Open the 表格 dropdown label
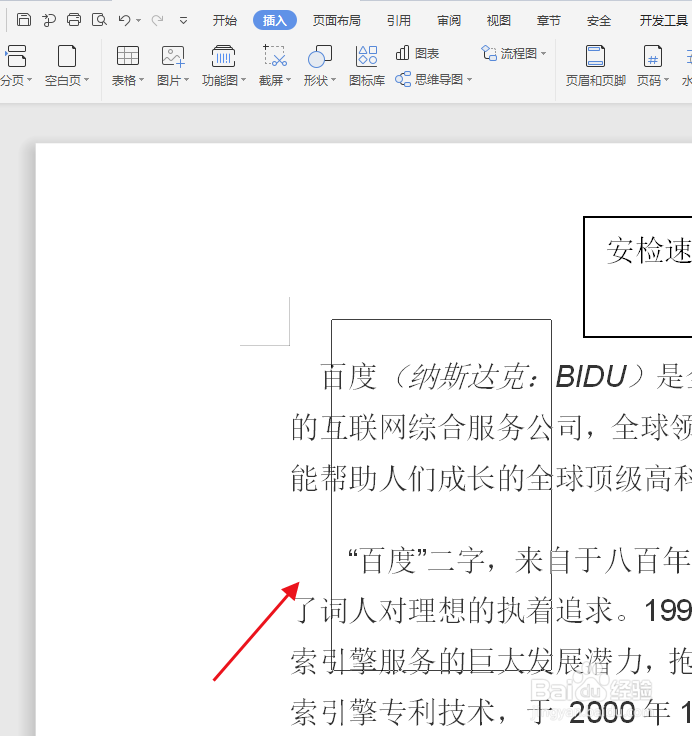Viewport: 692px width, 736px height. (x=128, y=81)
